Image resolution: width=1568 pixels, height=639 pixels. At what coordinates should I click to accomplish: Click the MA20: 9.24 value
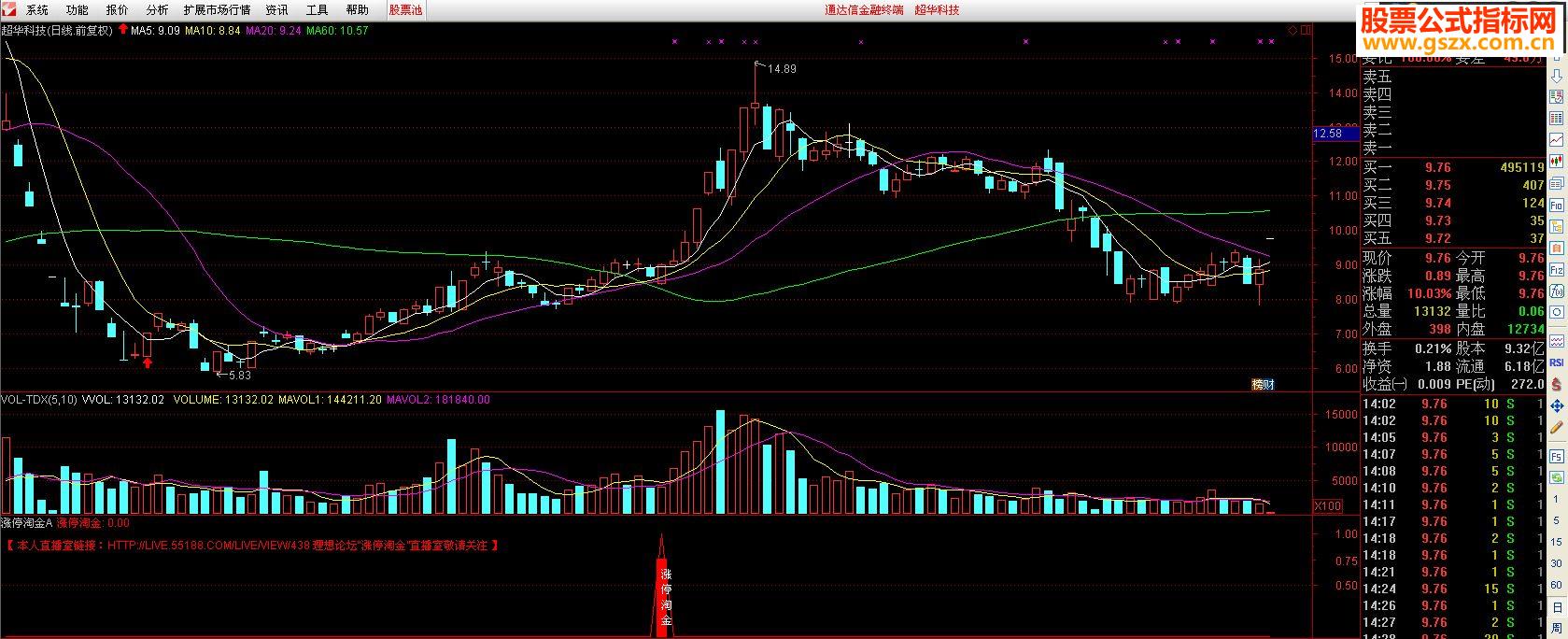click(274, 30)
